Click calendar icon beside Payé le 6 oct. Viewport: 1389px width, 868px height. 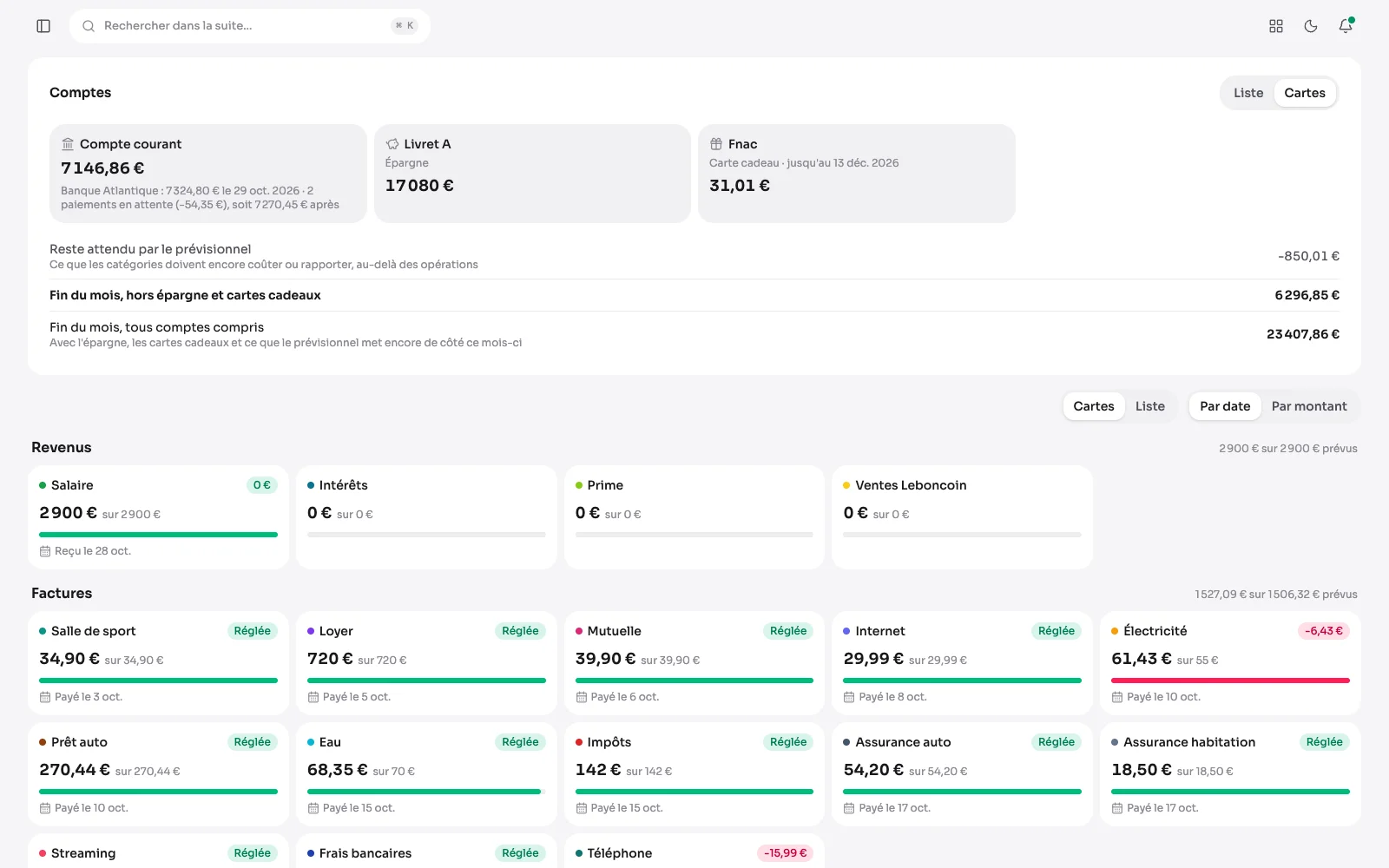(x=582, y=697)
